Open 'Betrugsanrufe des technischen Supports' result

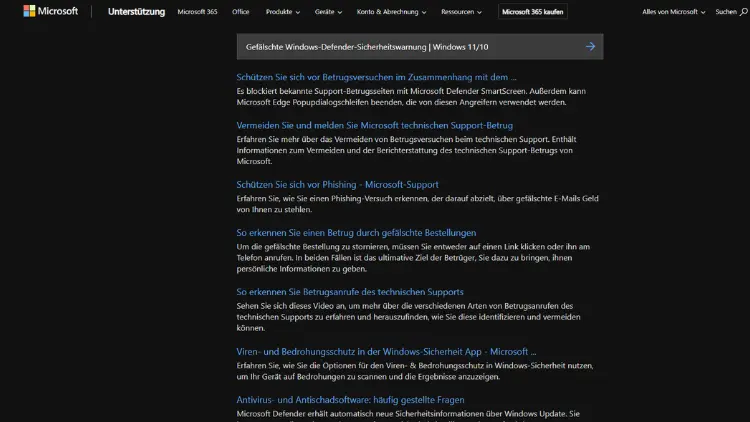tap(350, 292)
